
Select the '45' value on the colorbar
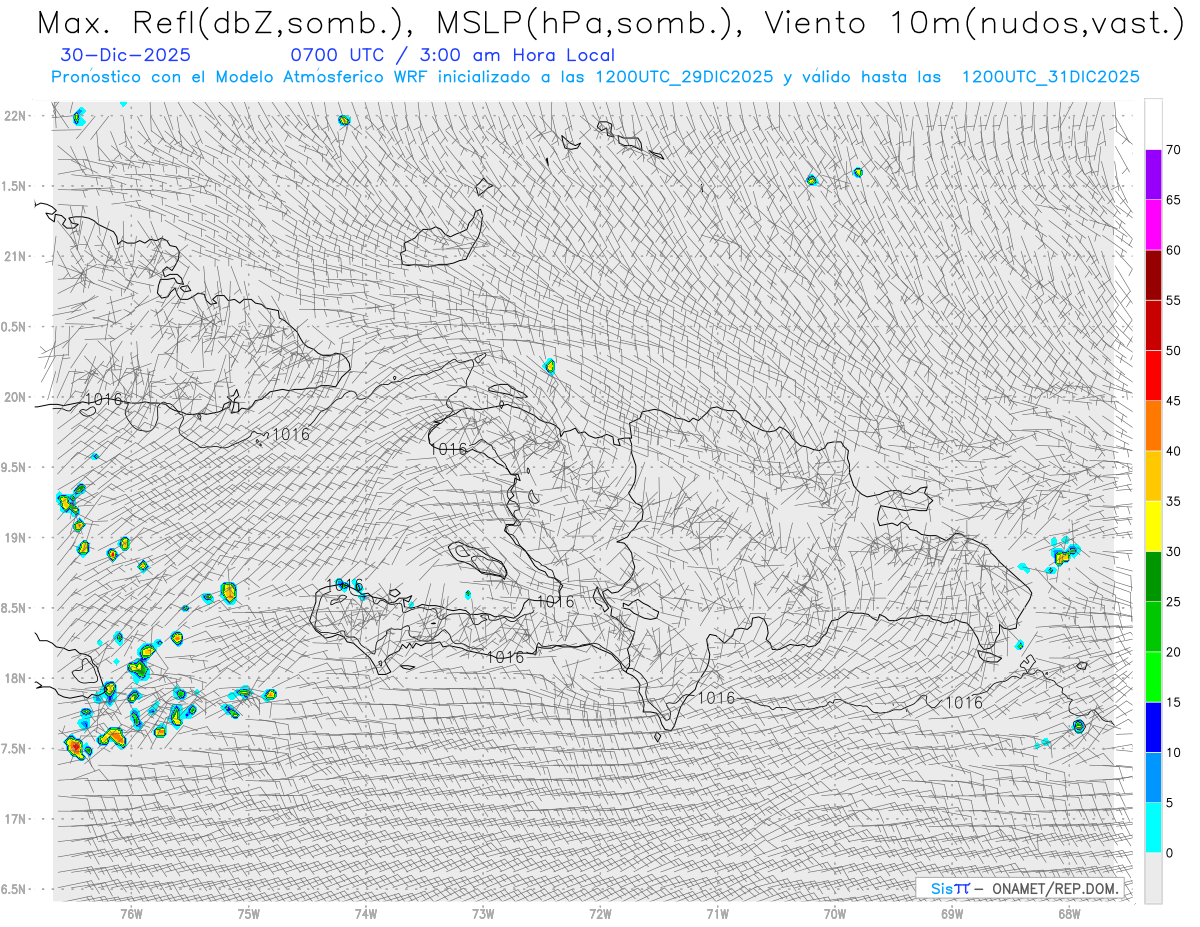coord(1173,401)
